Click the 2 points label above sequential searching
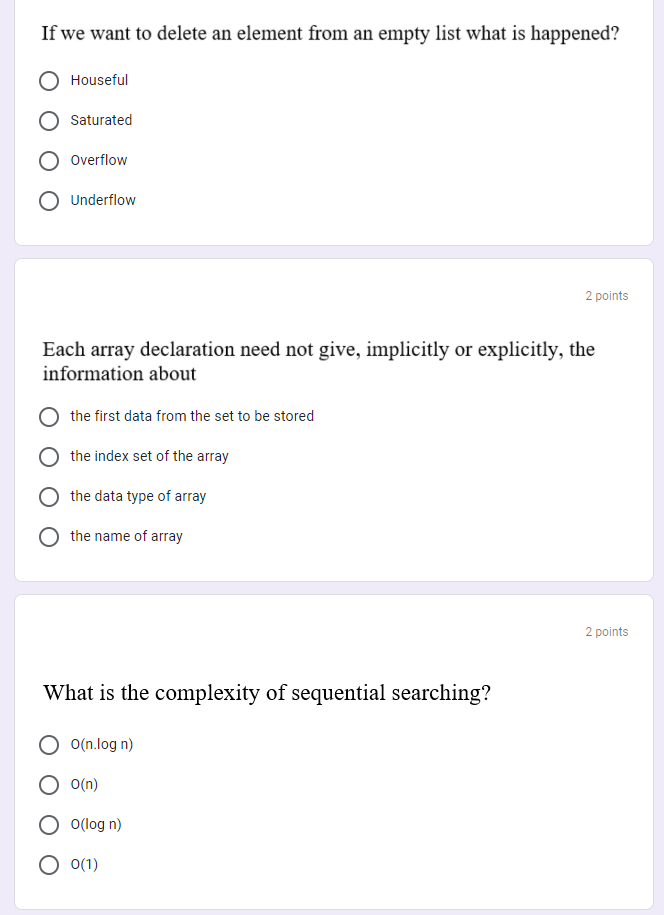This screenshot has height=915, width=664. [x=607, y=632]
